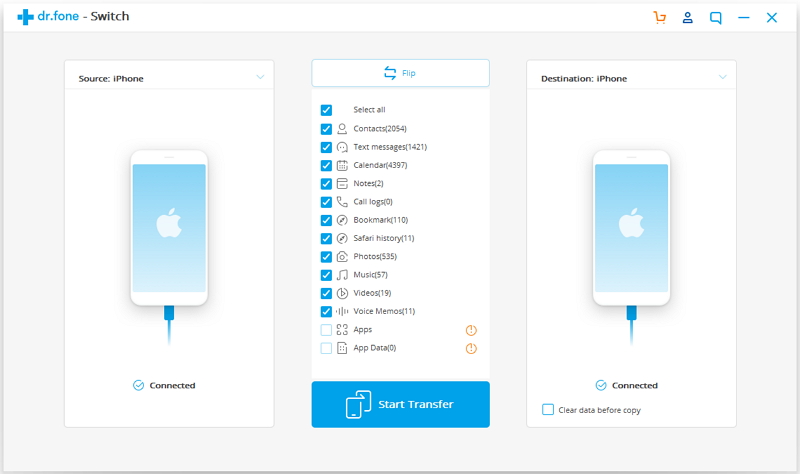Click the Photos(535) label
This screenshot has height=474, width=800.
(375, 257)
